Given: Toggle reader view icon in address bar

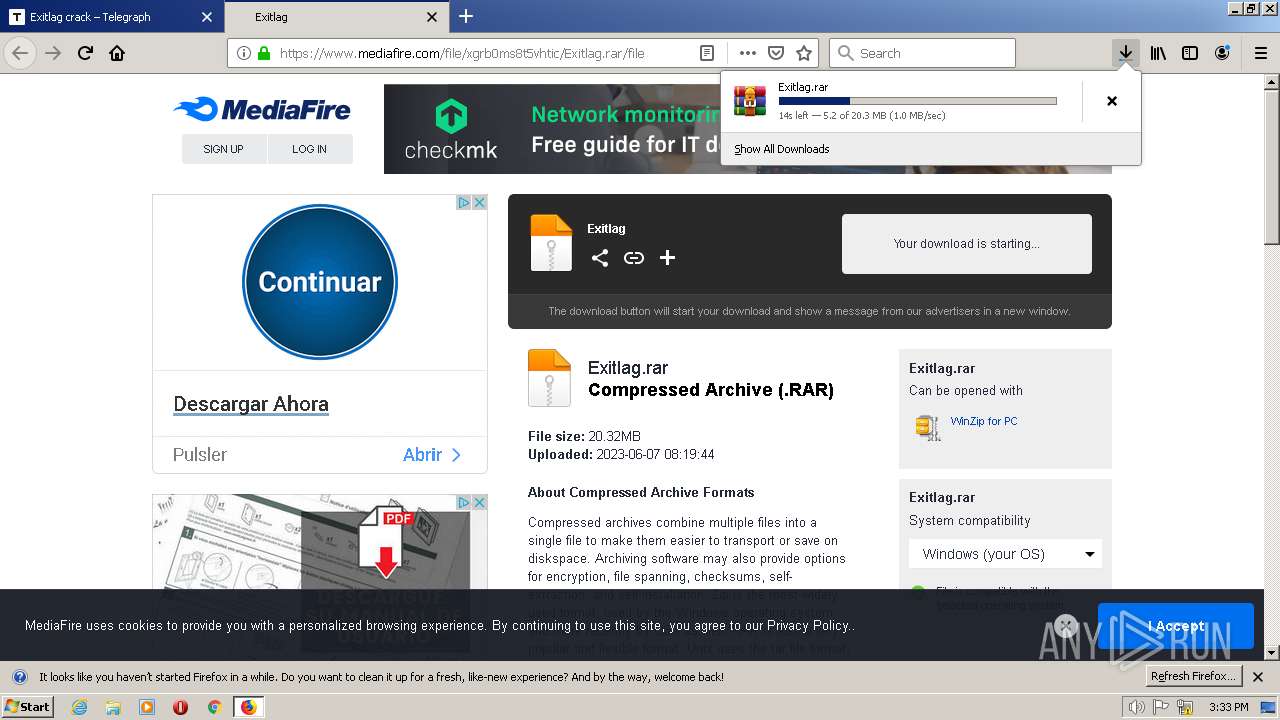Looking at the screenshot, I should (707, 53).
